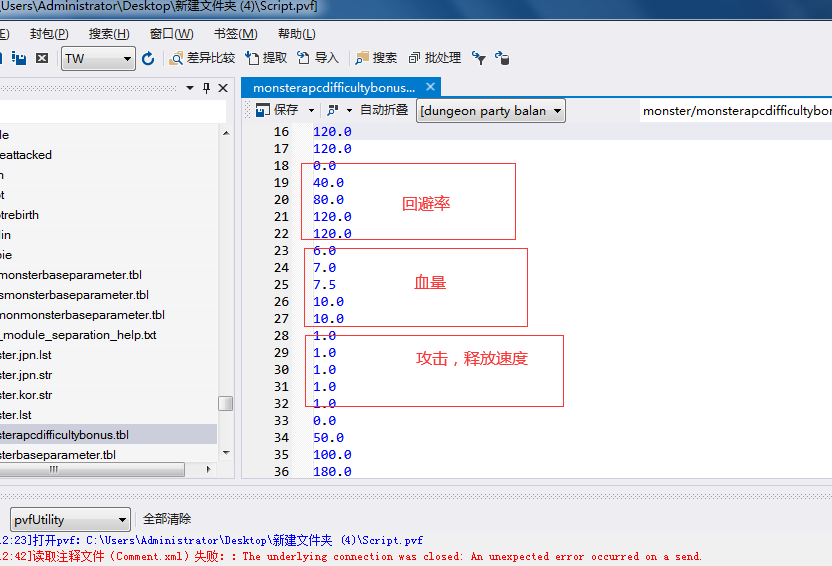
Task: Click the refresh icon next to TW
Action: click(x=148, y=59)
